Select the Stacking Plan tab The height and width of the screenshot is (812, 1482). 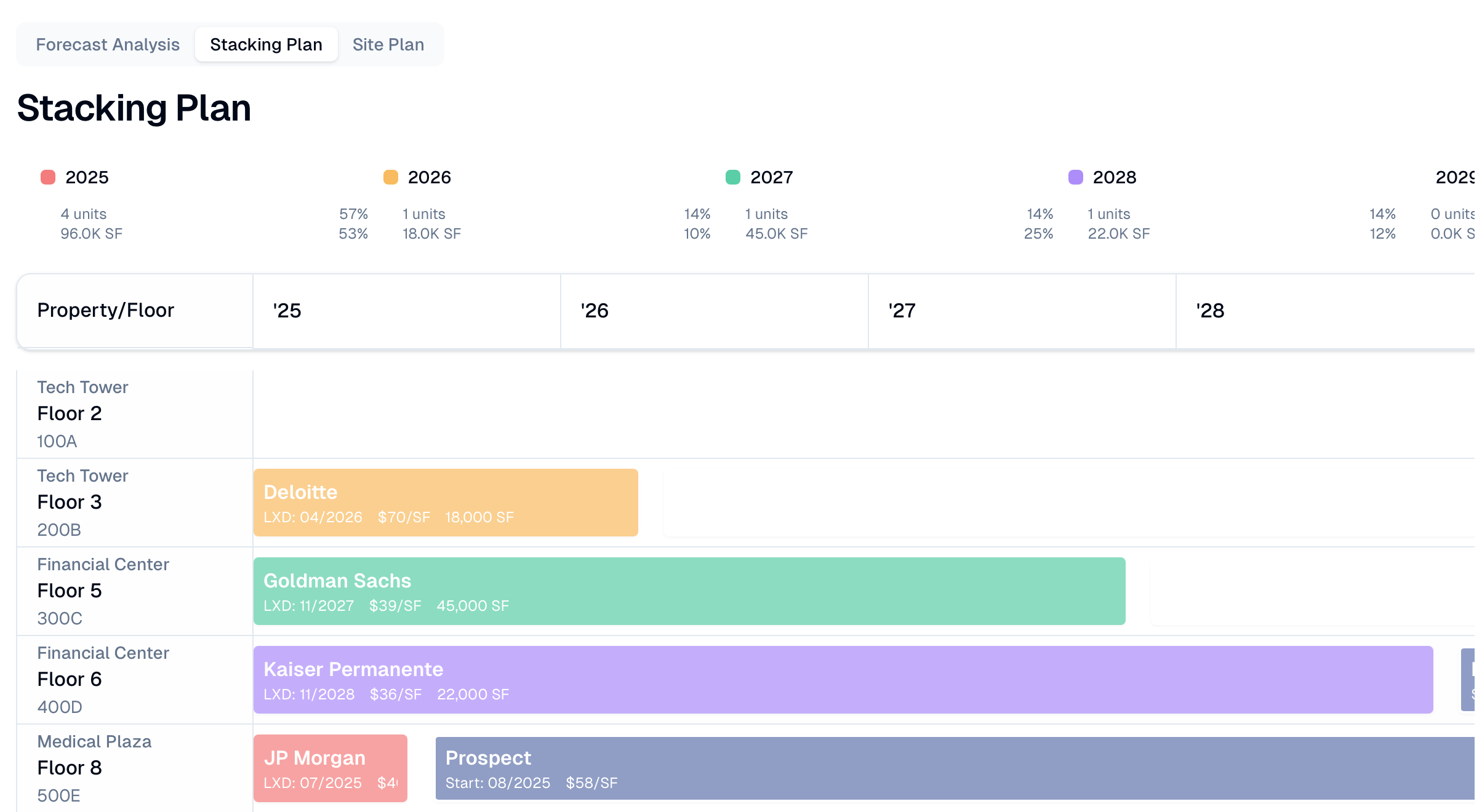[x=266, y=44]
